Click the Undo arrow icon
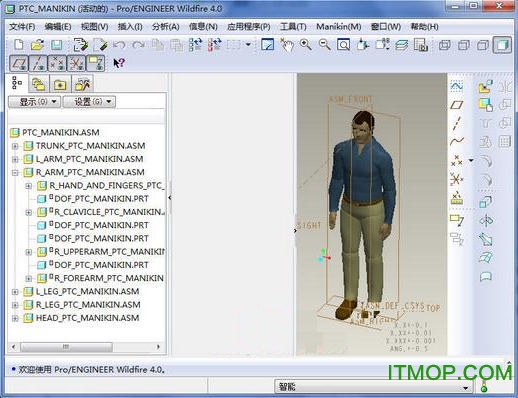 click(x=119, y=45)
